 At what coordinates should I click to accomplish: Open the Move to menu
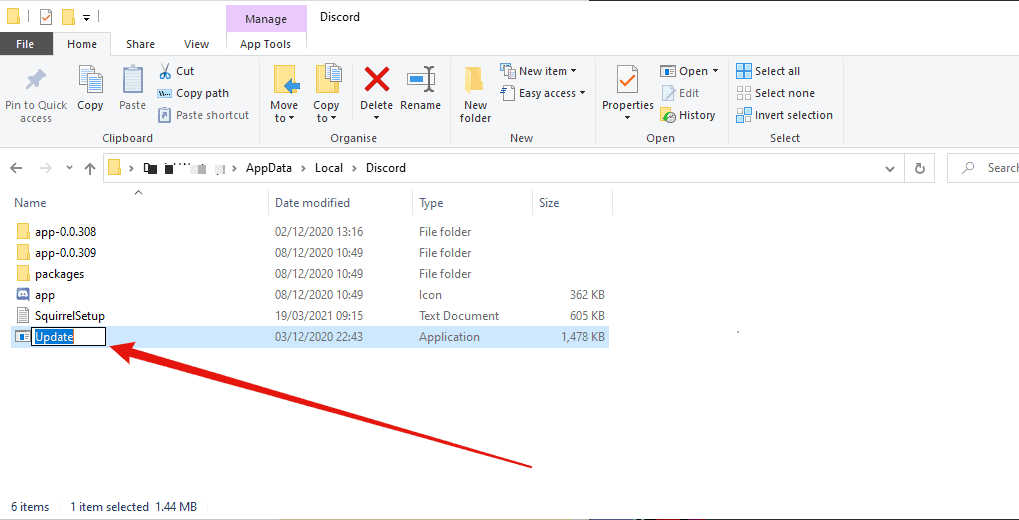(x=283, y=94)
